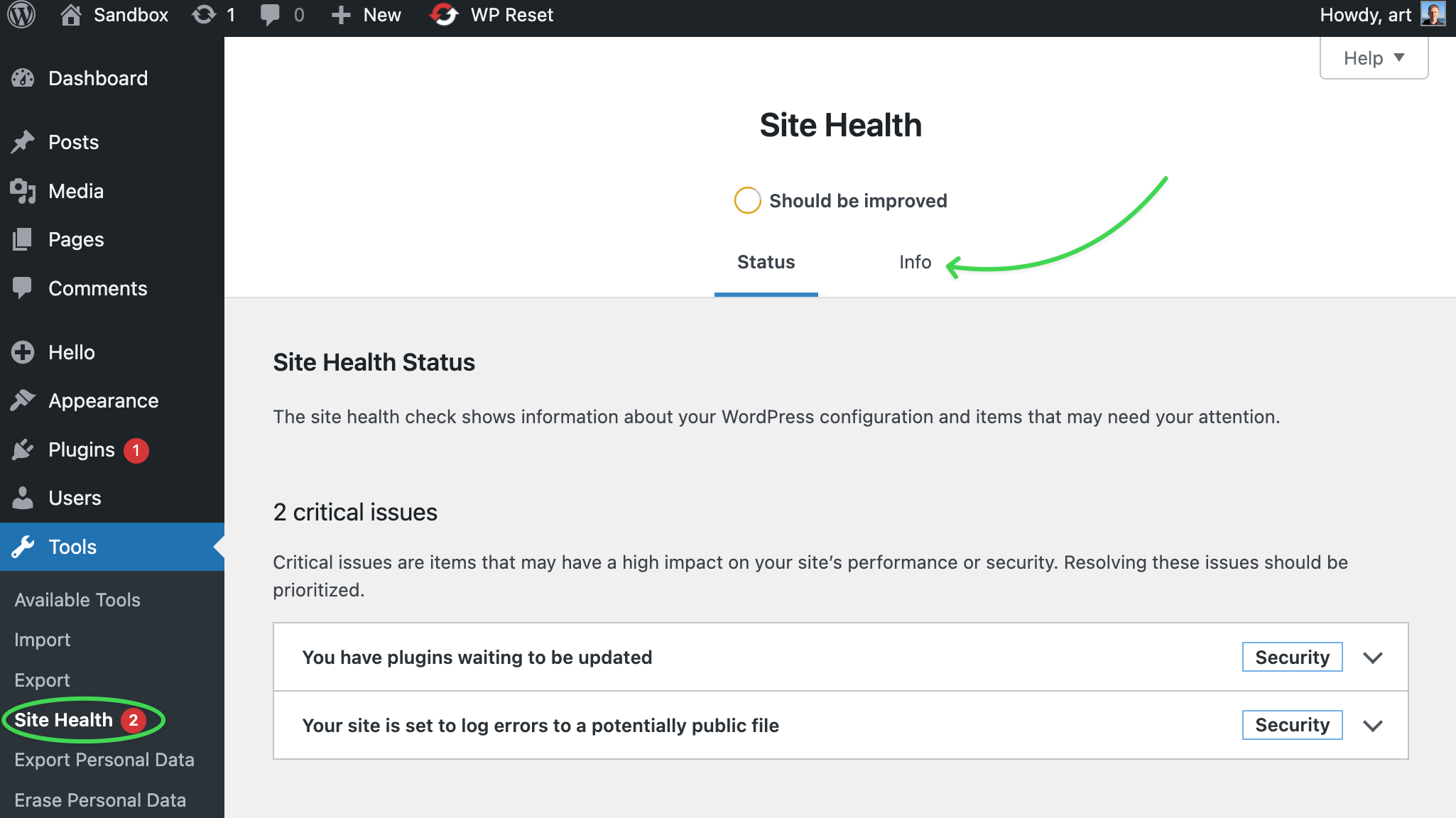Open Dashboard via its gauge icon
The height and width of the screenshot is (818, 1456).
click(23, 78)
